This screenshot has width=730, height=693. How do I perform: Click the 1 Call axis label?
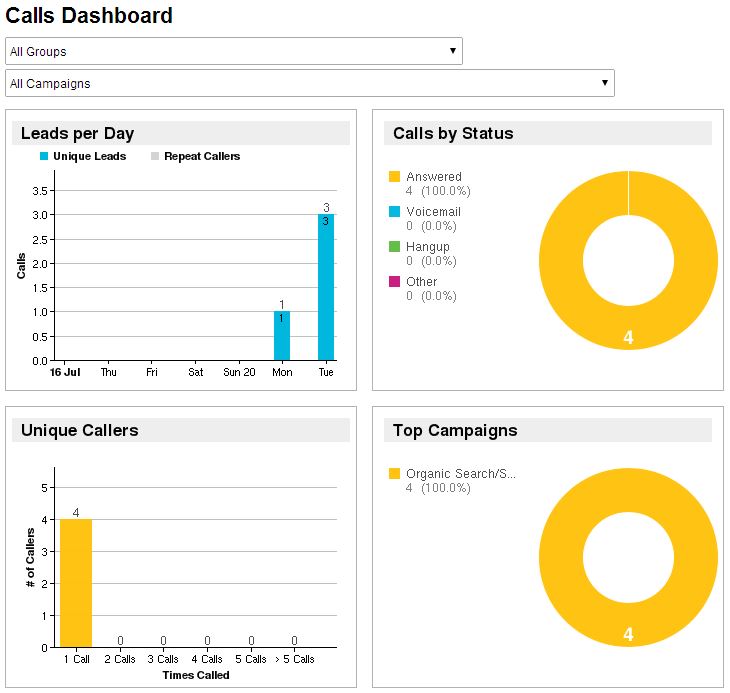76,659
